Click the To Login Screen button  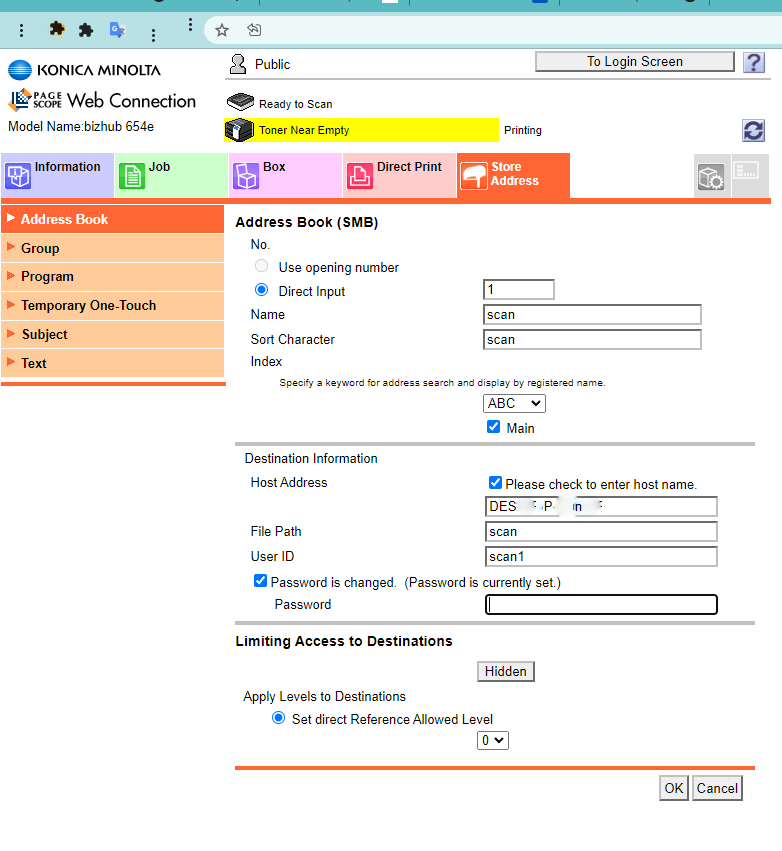click(x=634, y=61)
